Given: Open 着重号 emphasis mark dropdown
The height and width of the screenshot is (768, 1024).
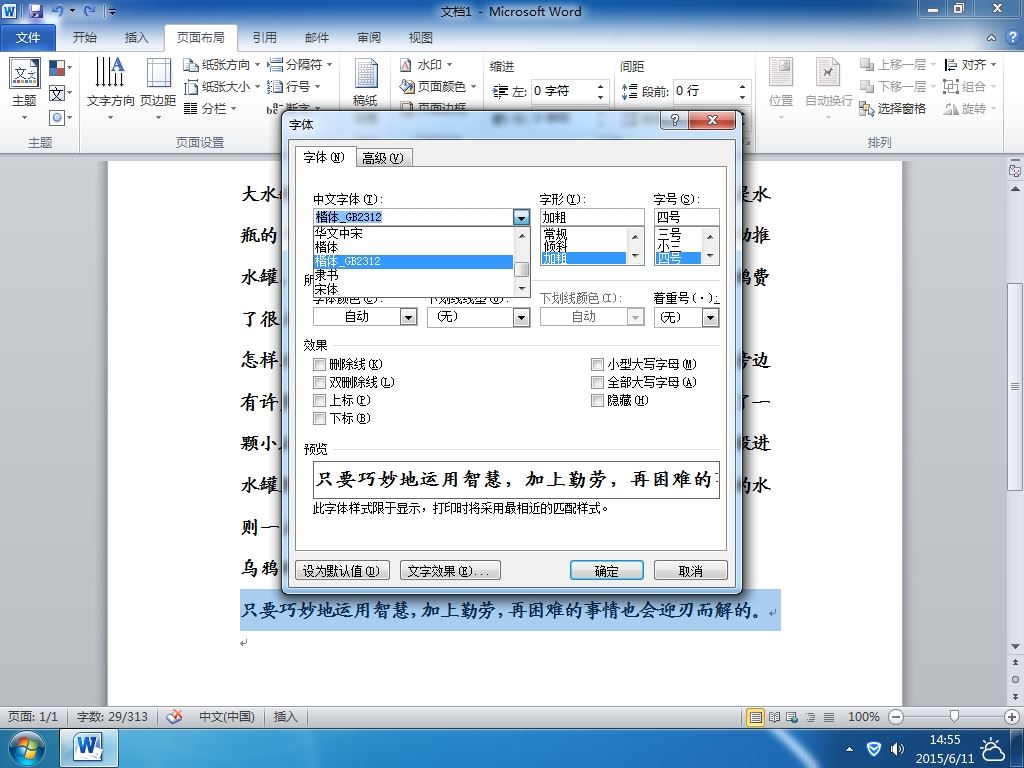Looking at the screenshot, I should pyautogui.click(x=711, y=317).
